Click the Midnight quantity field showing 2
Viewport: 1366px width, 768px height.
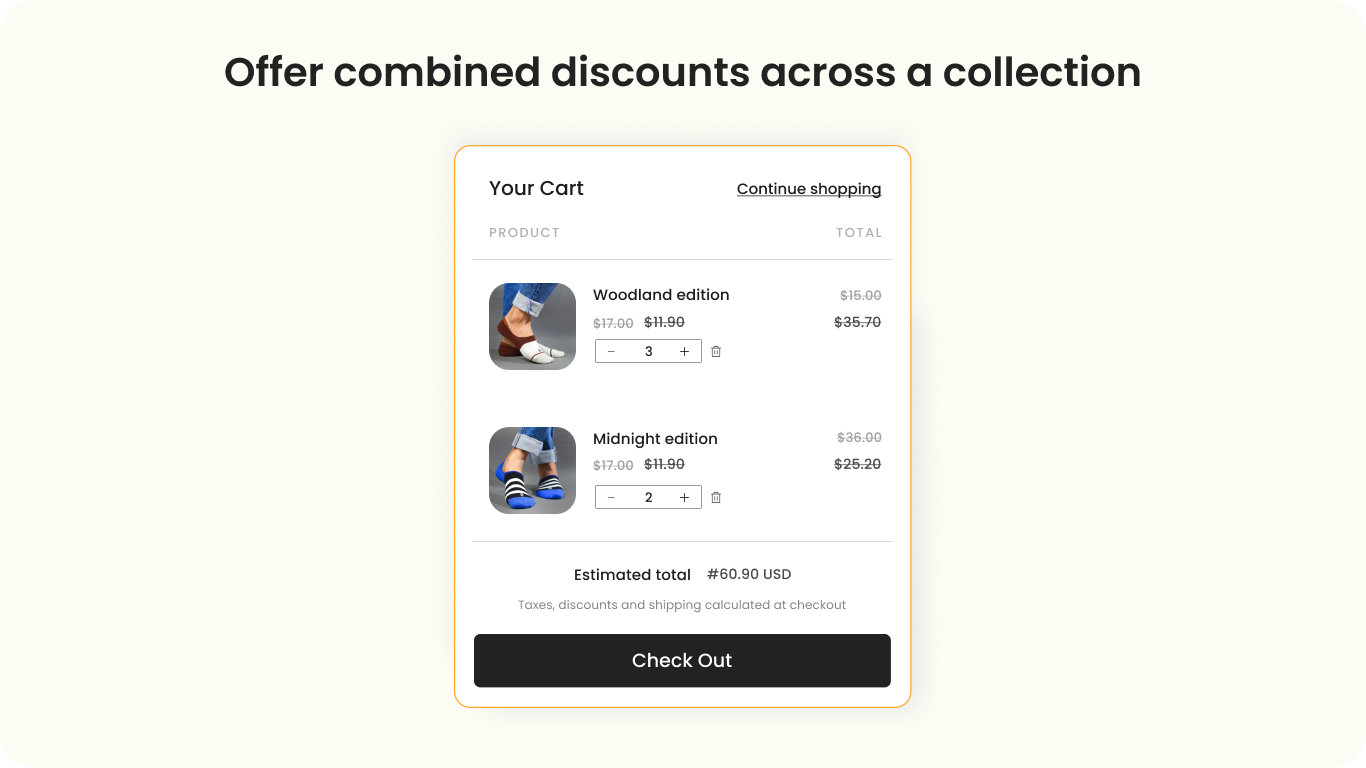click(648, 497)
